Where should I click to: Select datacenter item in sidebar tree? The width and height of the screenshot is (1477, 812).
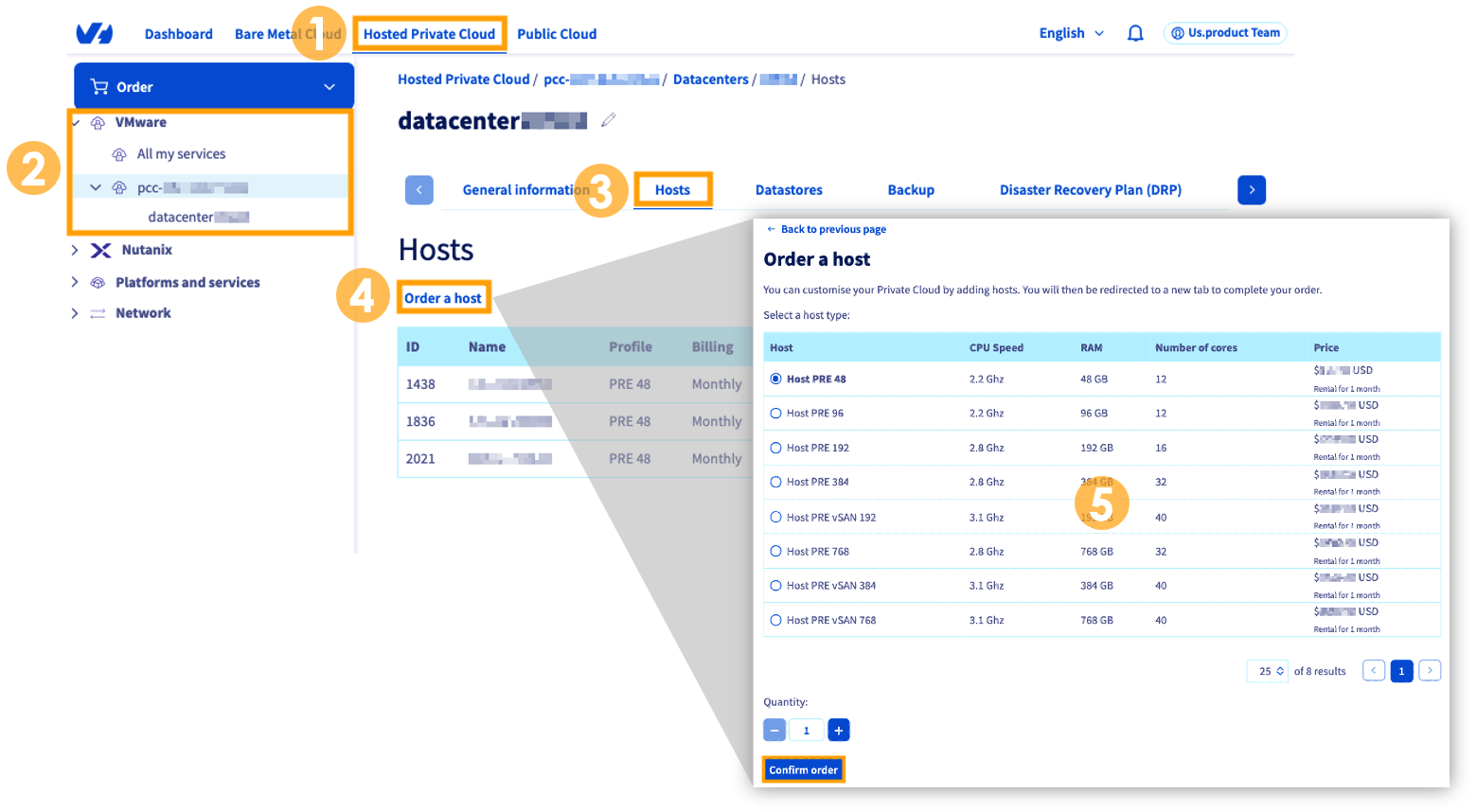coord(198,217)
